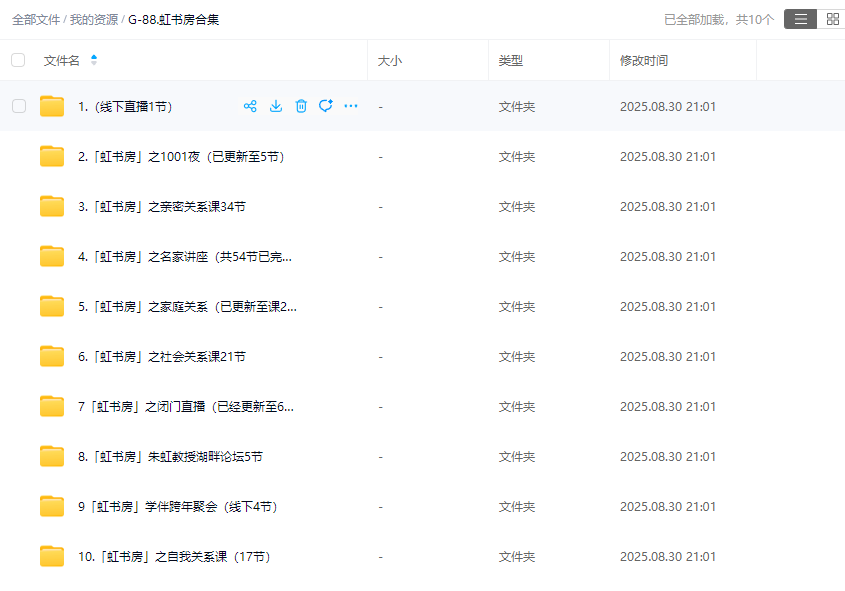Switch to grid thumbnail view
Viewport: 845px width, 591px height.
(832, 19)
